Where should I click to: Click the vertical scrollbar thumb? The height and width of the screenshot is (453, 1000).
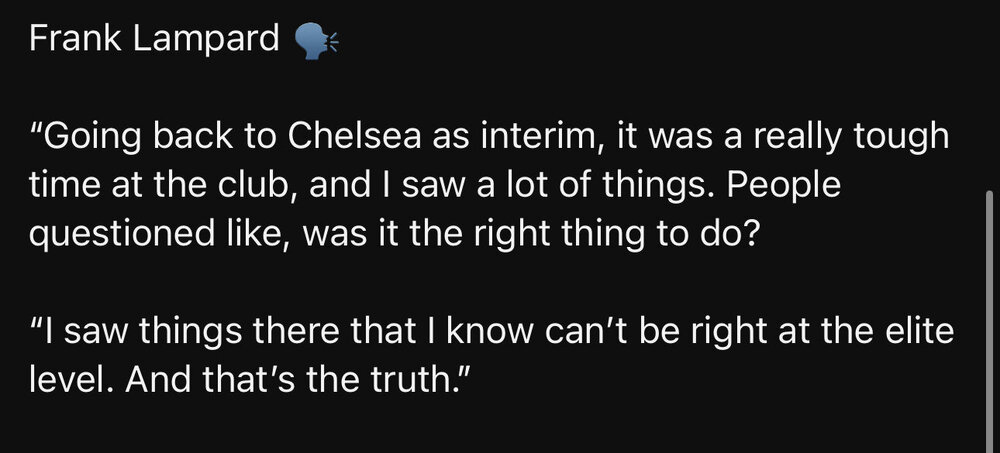click(x=989, y=321)
